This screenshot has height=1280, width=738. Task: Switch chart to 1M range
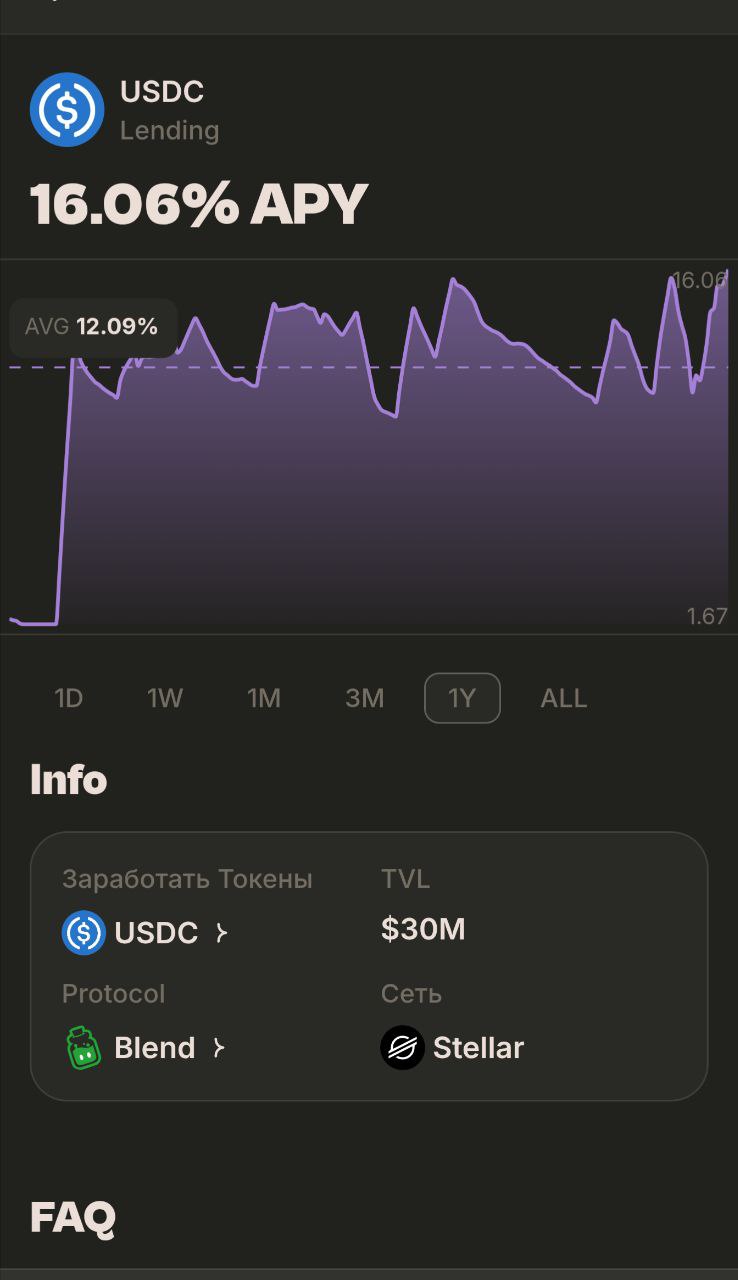[264, 698]
